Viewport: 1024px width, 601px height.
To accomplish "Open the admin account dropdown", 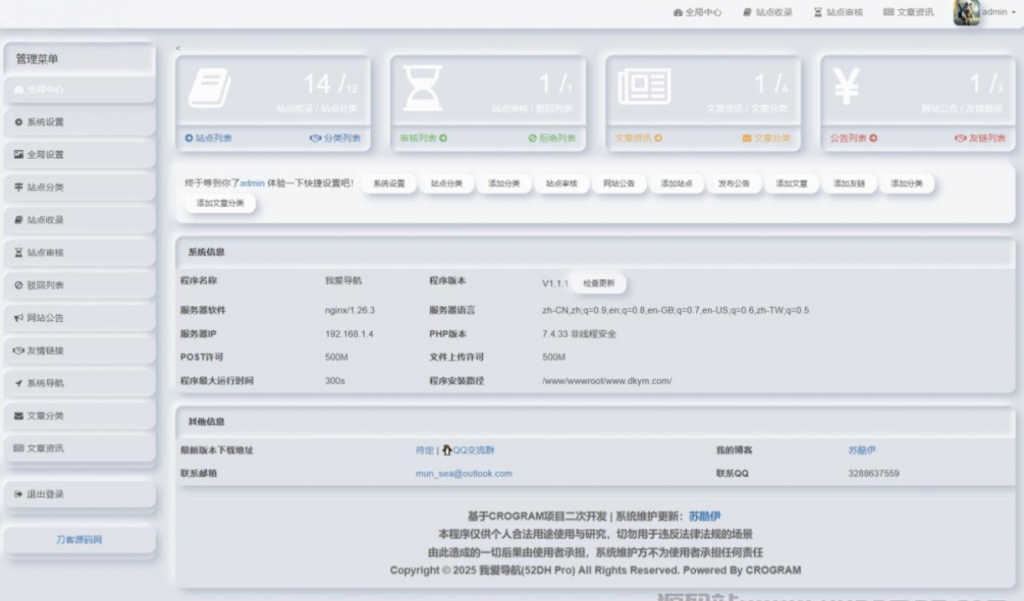I will tap(995, 13).
